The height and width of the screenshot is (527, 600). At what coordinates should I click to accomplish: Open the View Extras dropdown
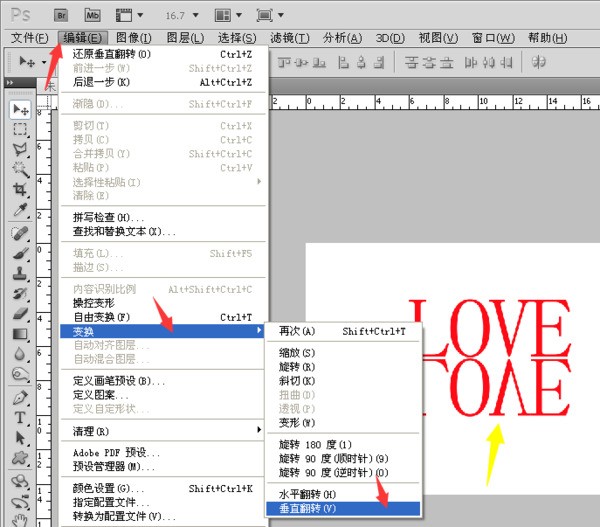click(x=129, y=15)
